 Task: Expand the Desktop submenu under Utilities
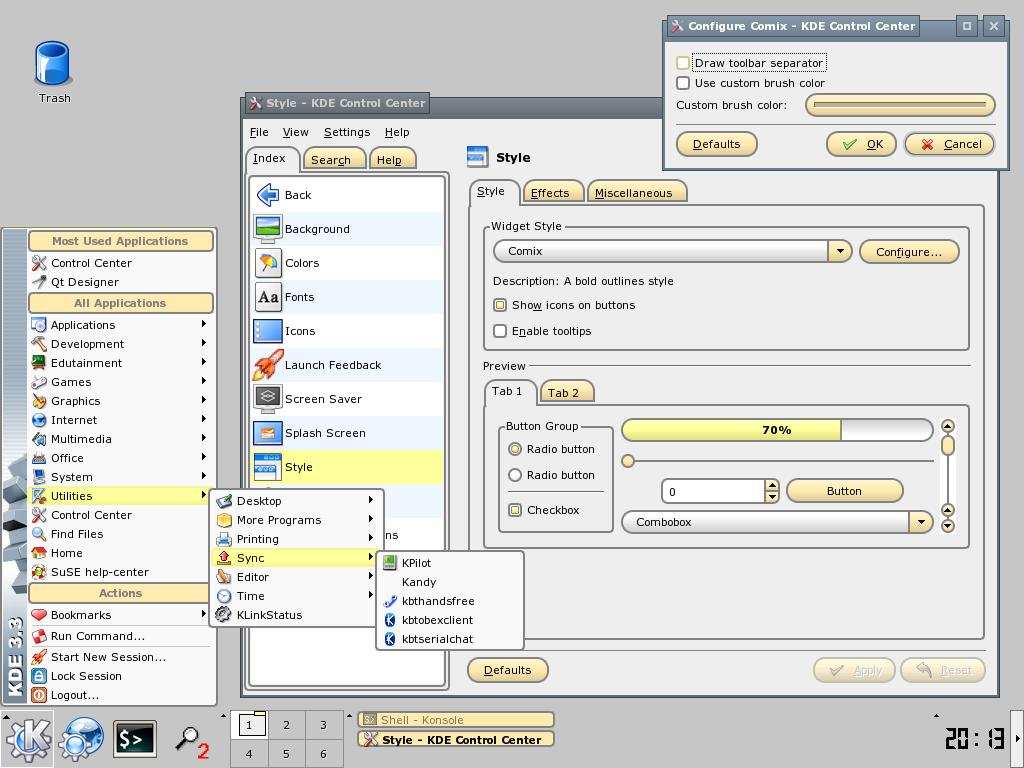[x=298, y=501]
